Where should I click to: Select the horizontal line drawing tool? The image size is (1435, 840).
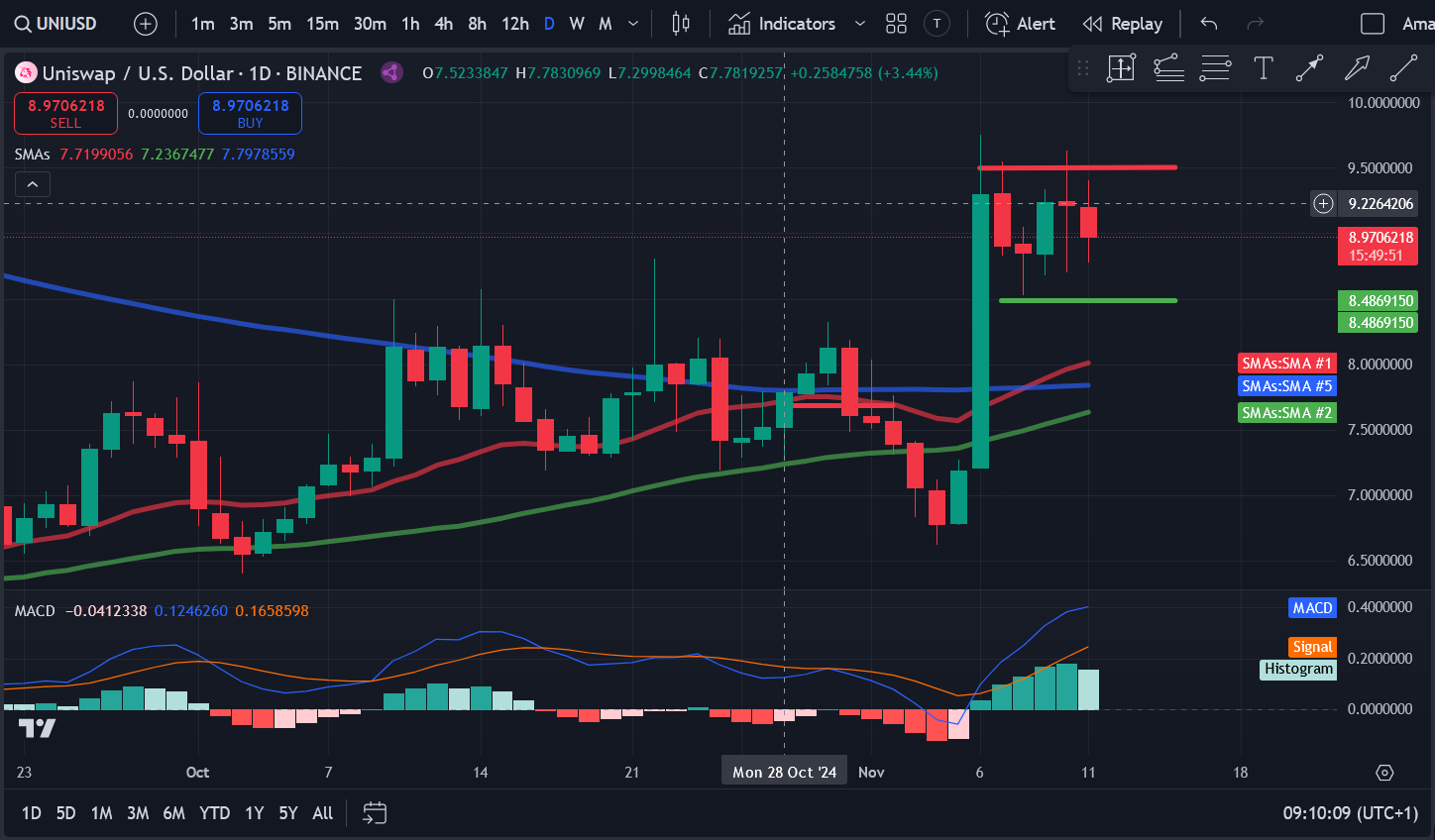tap(1215, 68)
